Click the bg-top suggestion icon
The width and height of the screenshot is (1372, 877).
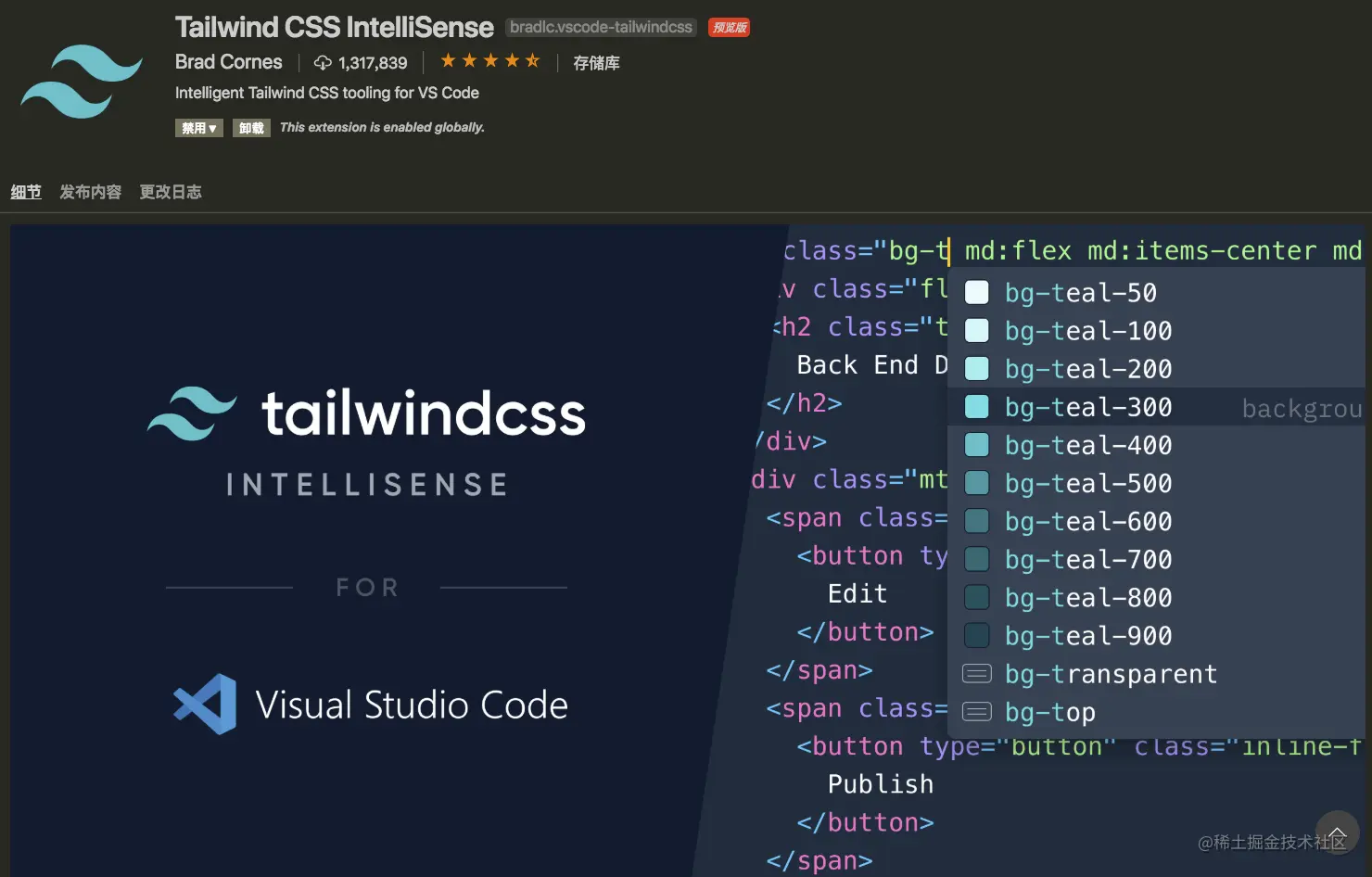tap(977, 712)
